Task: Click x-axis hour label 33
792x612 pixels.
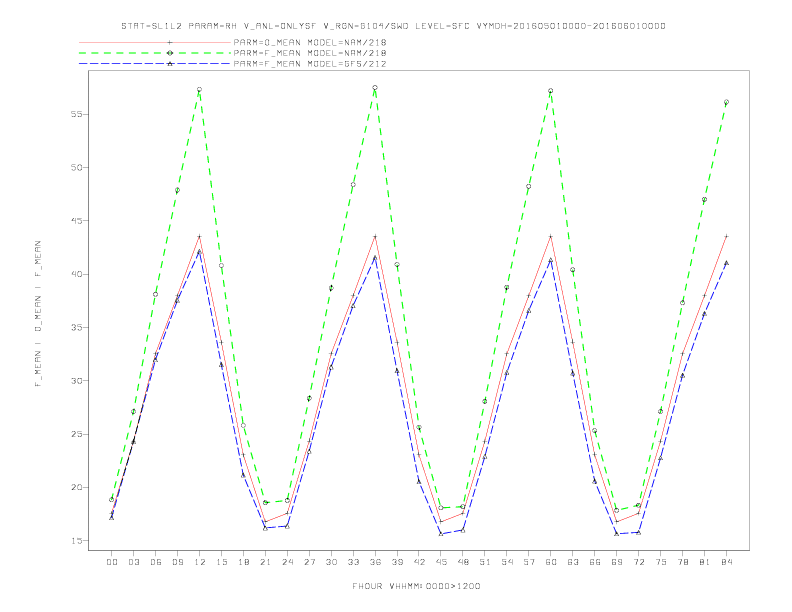Action: [353, 562]
